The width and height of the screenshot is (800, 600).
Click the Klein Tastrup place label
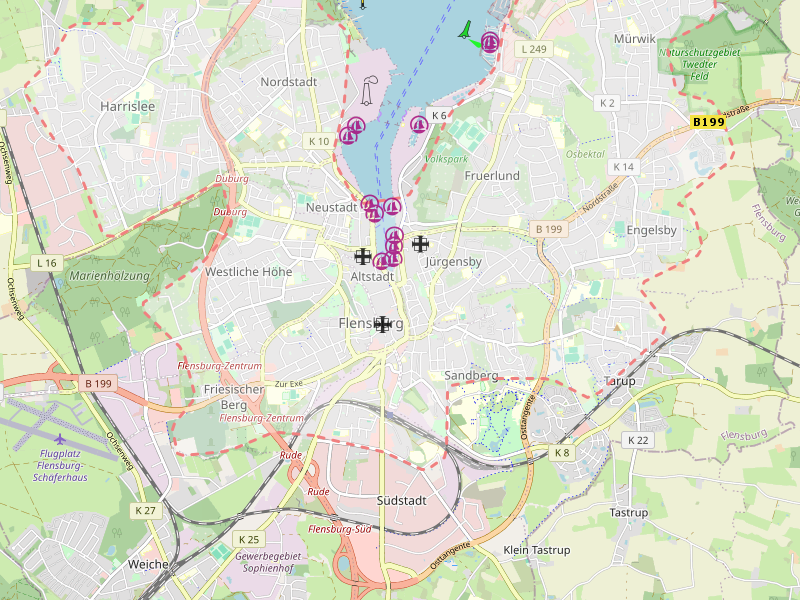point(536,551)
